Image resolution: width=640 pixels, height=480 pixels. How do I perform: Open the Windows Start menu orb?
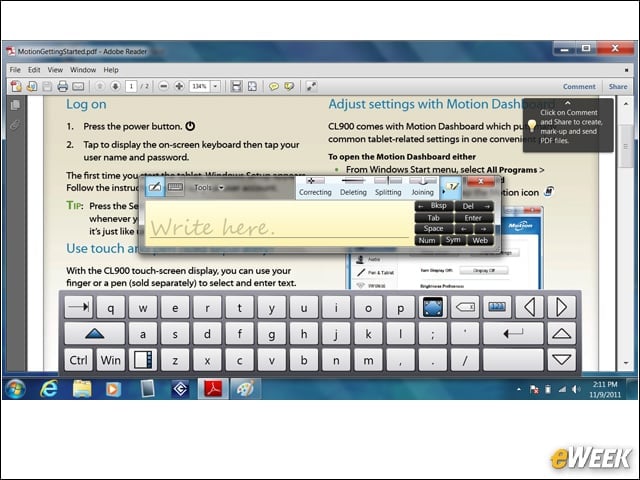(15, 389)
